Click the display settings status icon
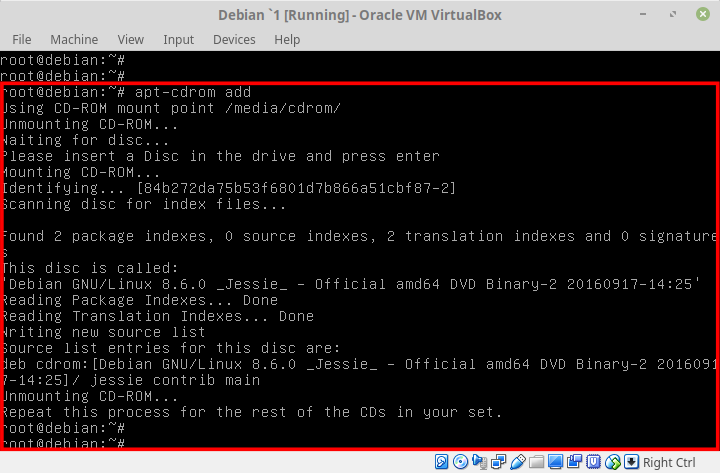The height and width of the screenshot is (473, 720). [x=555, y=462]
